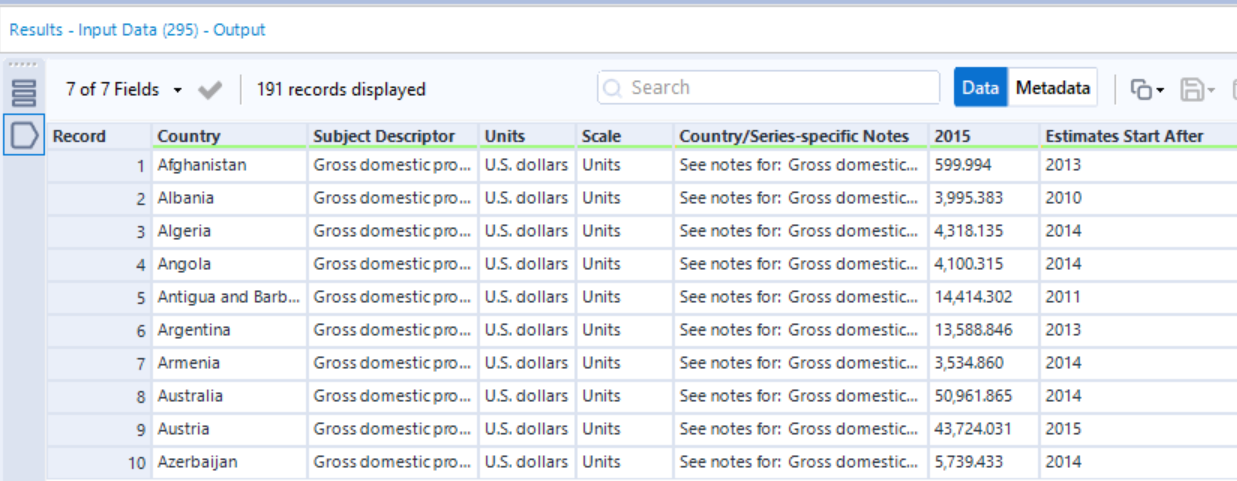The width and height of the screenshot is (1237, 481).
Task: Click the magnifier icon in Search box
Action: [x=613, y=88]
